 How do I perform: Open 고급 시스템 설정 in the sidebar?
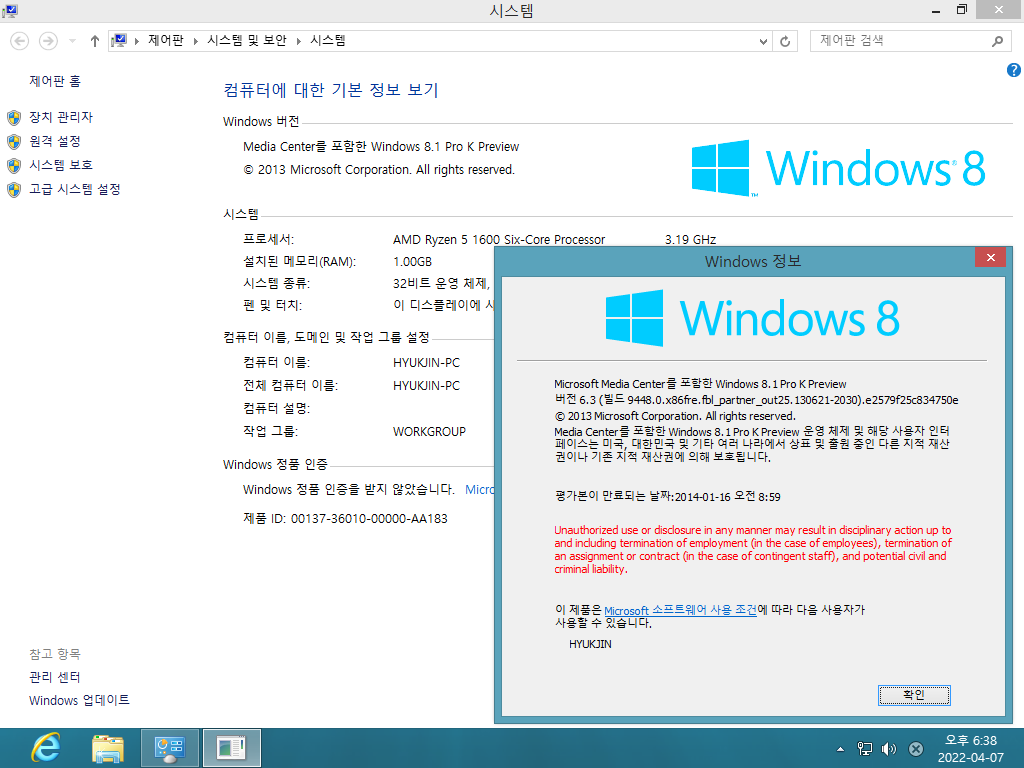[74, 189]
